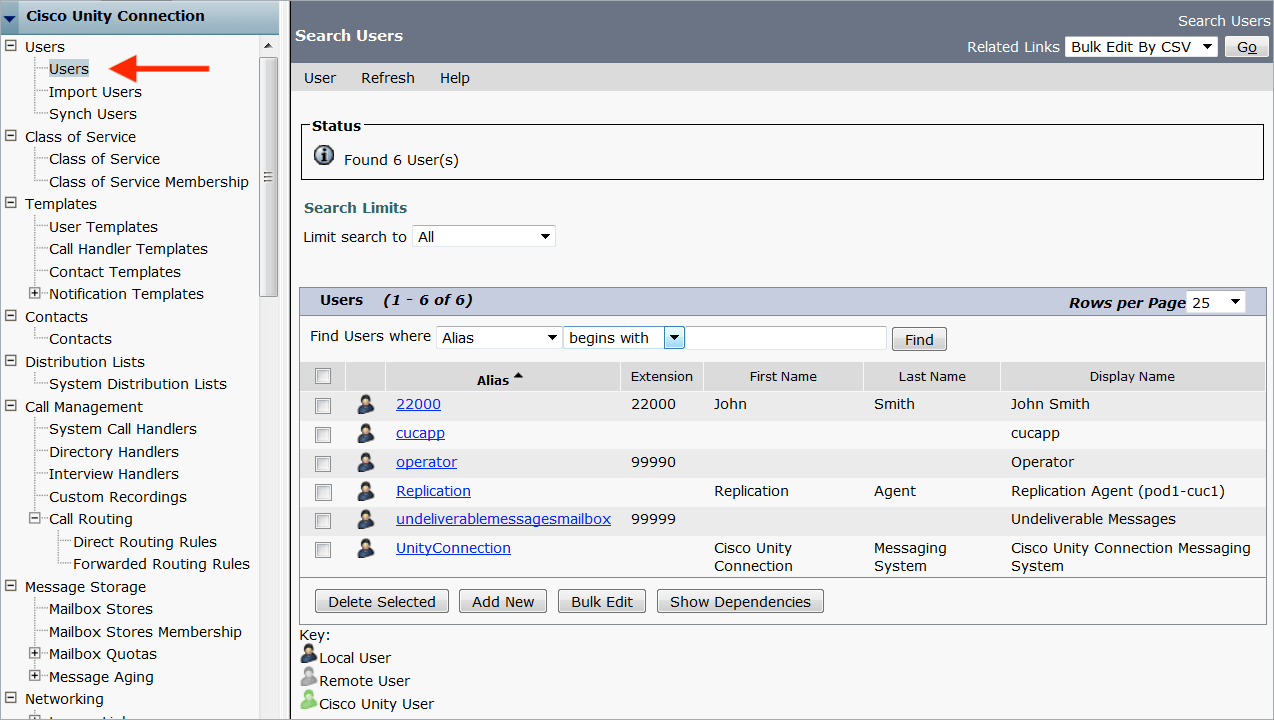The image size is (1274, 720).
Task: Click the Add New button
Action: click(x=503, y=602)
